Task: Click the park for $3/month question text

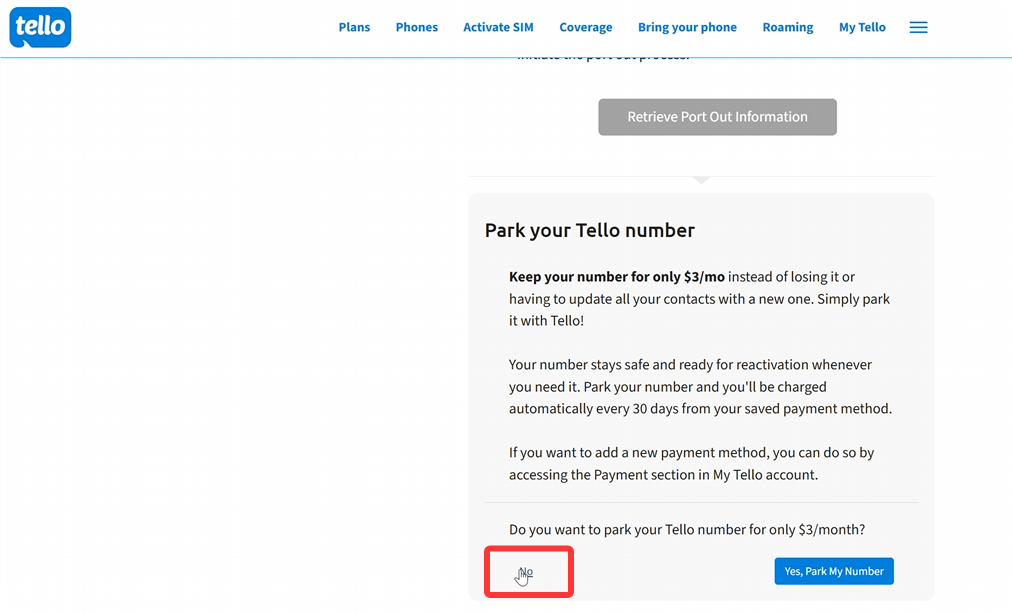Action: [x=686, y=529]
